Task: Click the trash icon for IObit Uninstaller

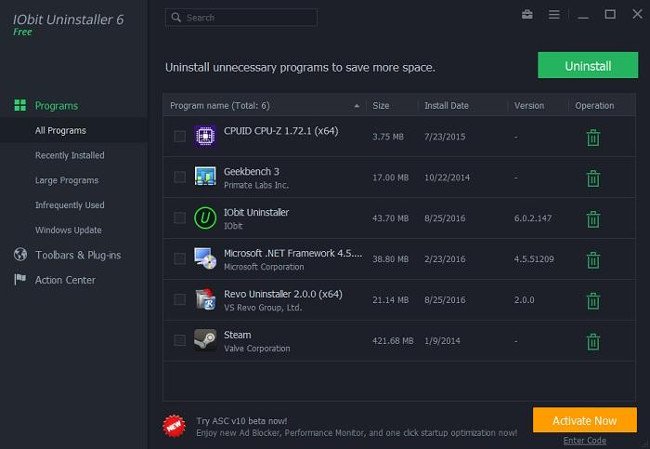Action: coord(593,219)
